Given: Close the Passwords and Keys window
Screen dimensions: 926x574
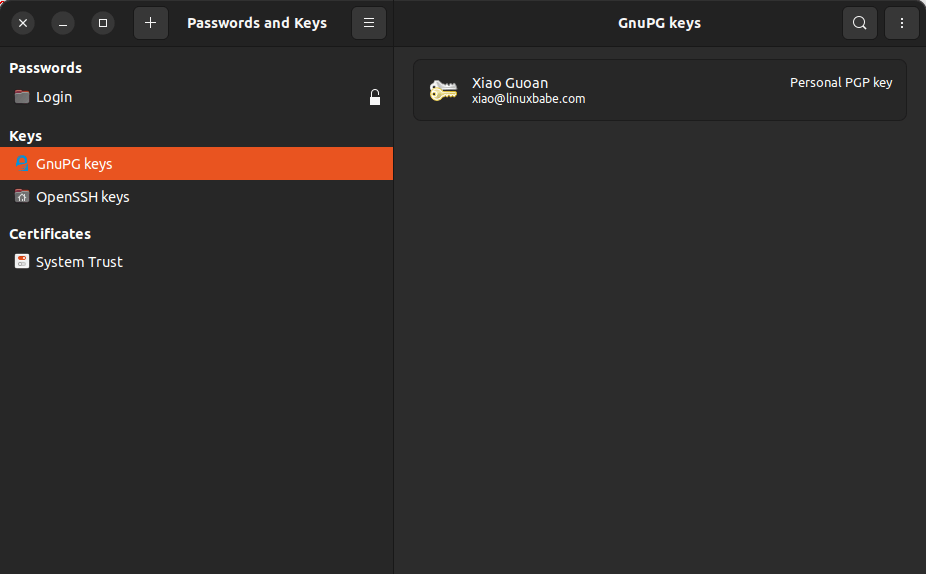Looking at the screenshot, I should tap(23, 23).
